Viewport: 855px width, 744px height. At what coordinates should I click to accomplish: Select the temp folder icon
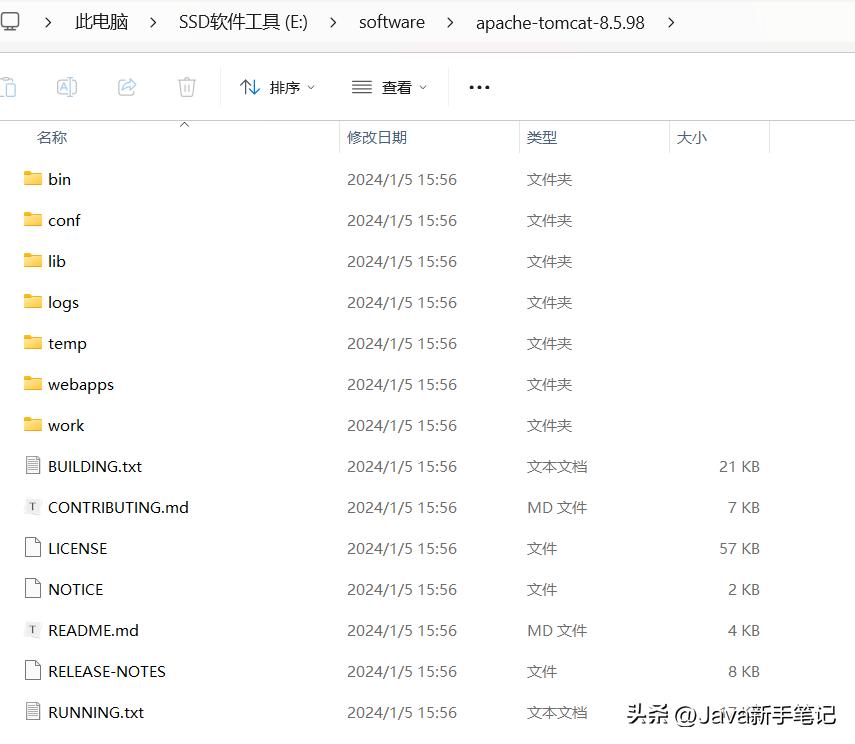tap(33, 342)
